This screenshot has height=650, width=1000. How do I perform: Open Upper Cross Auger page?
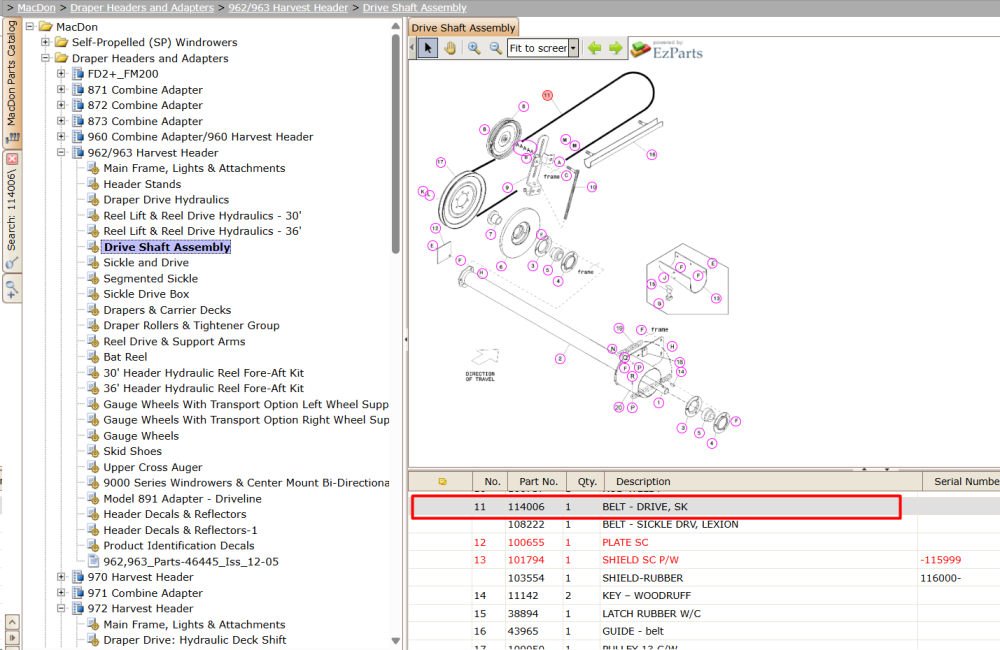tap(152, 467)
